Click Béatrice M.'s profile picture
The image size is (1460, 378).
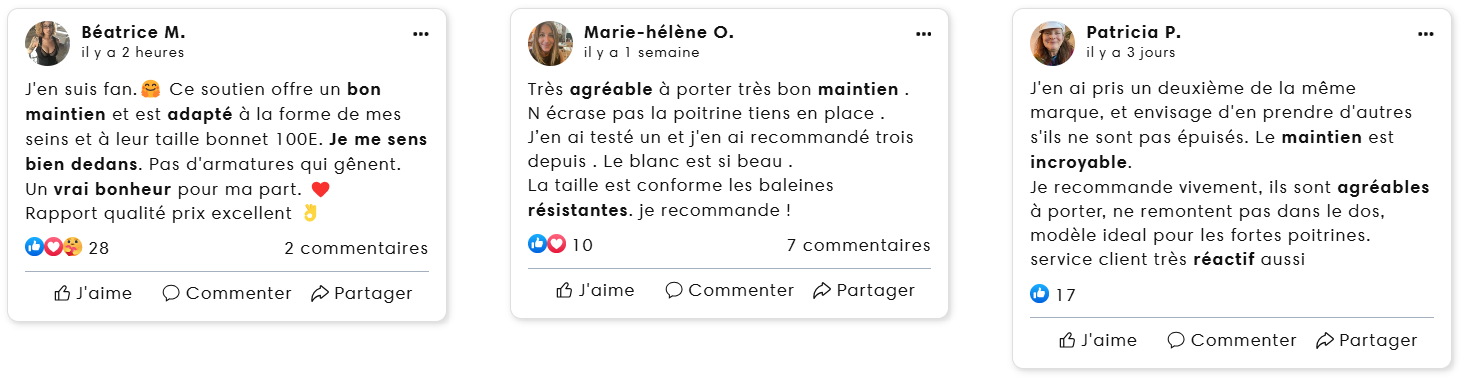pos(48,43)
